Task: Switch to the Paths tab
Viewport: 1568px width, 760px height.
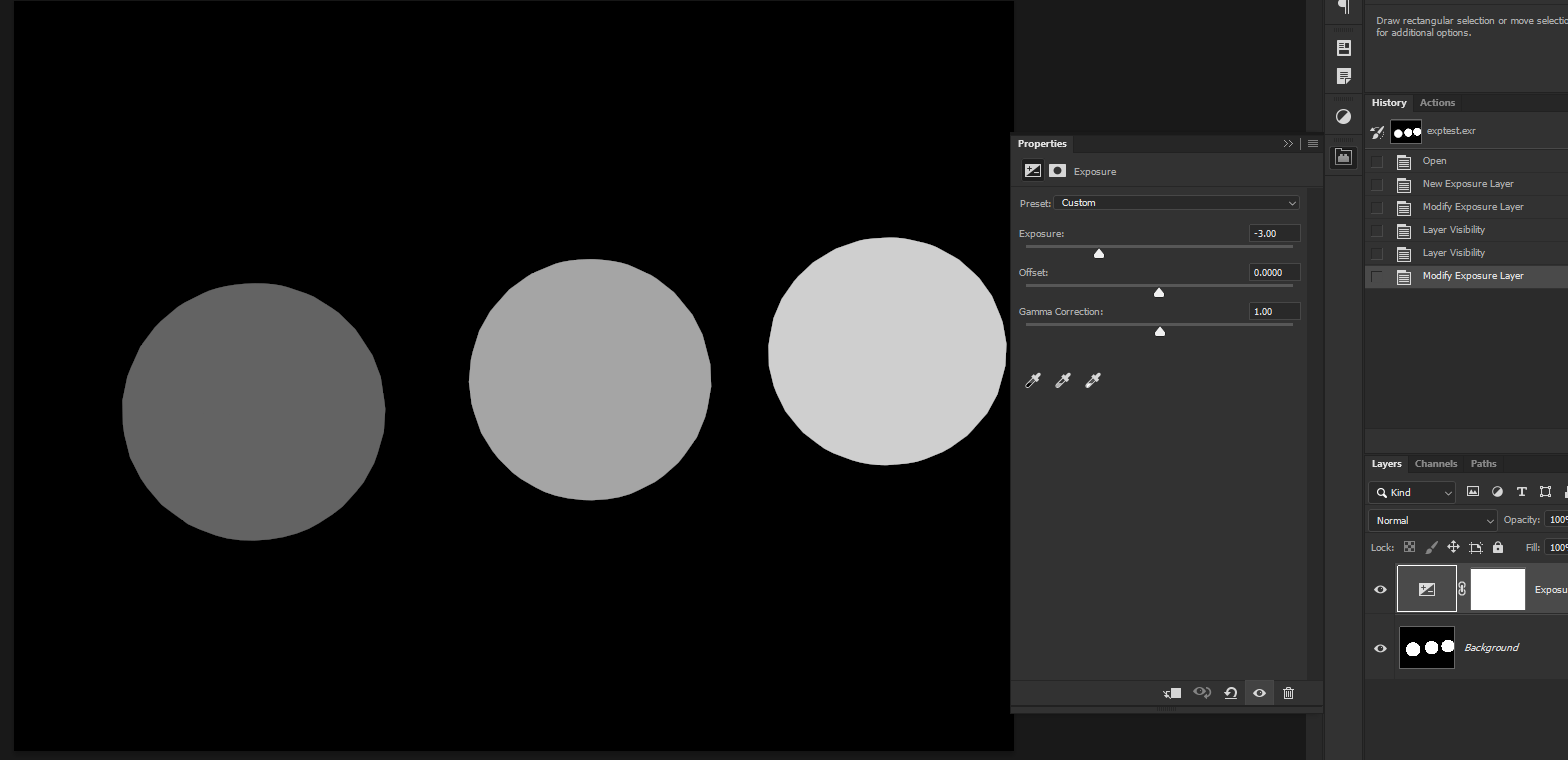Action: coord(1484,464)
